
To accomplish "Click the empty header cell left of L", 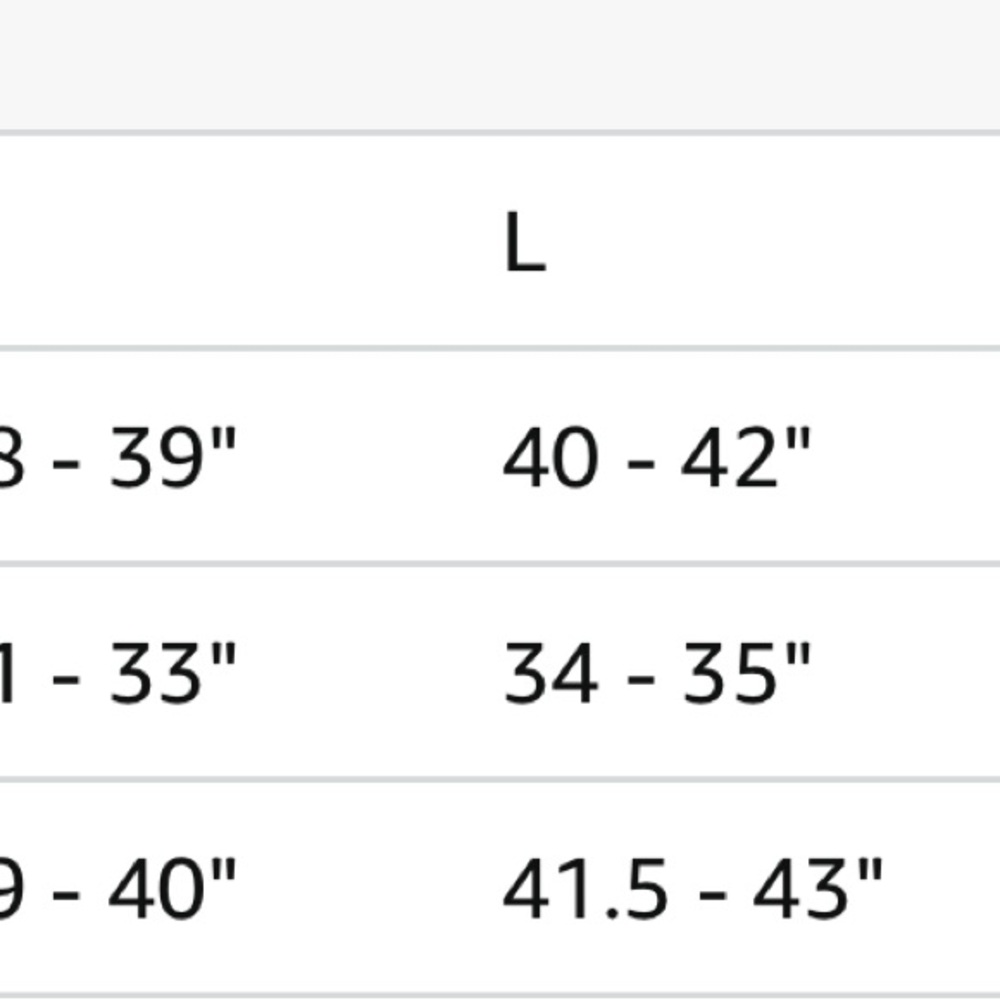I will click(x=236, y=242).
